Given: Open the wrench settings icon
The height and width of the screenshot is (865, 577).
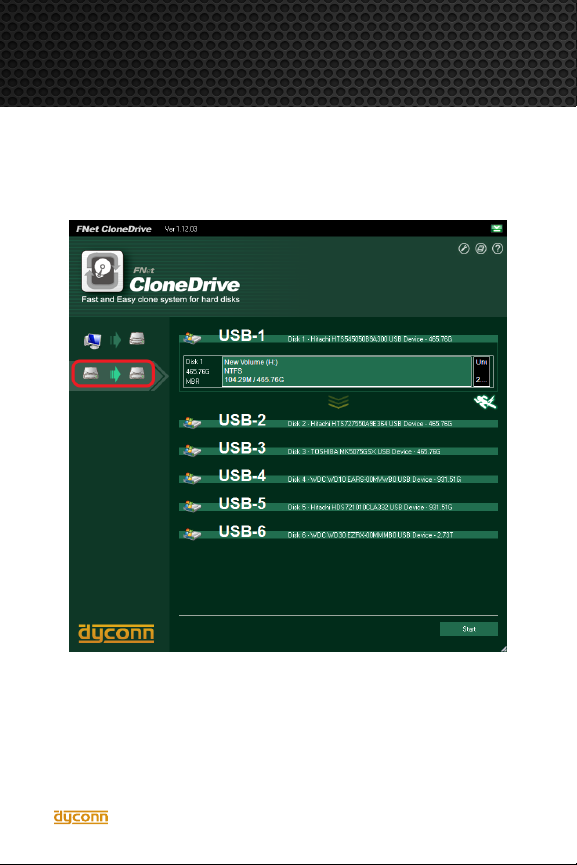Looking at the screenshot, I should click(x=464, y=249).
